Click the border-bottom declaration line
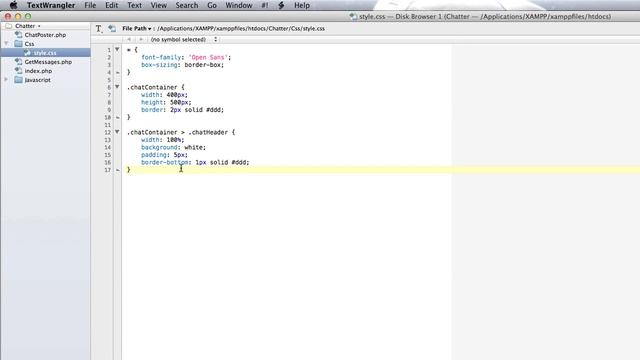This screenshot has width=640, height=360. (x=195, y=162)
